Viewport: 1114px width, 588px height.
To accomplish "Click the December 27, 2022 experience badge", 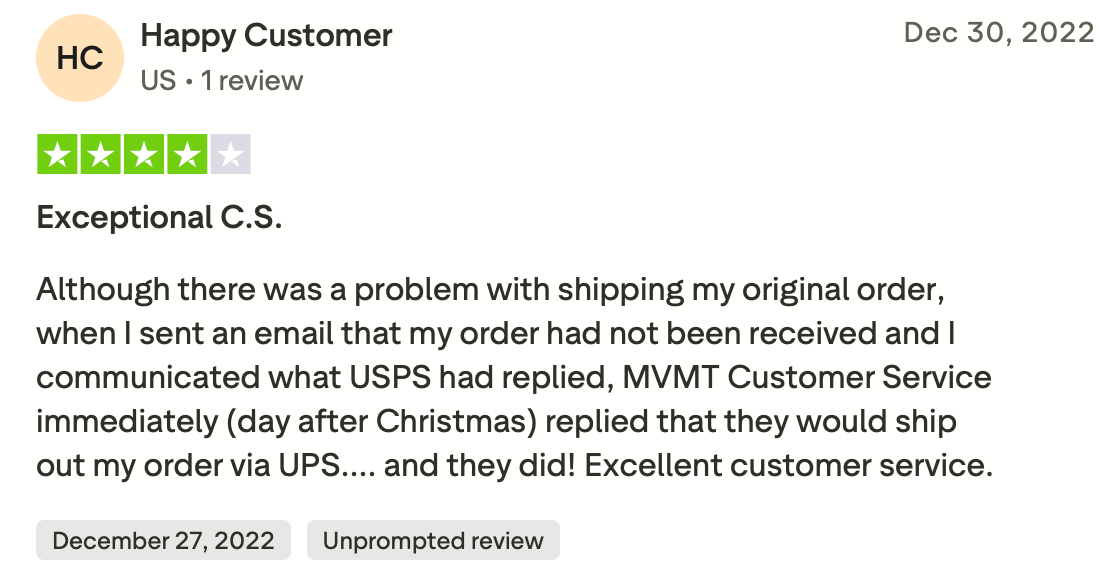I will 163,541.
